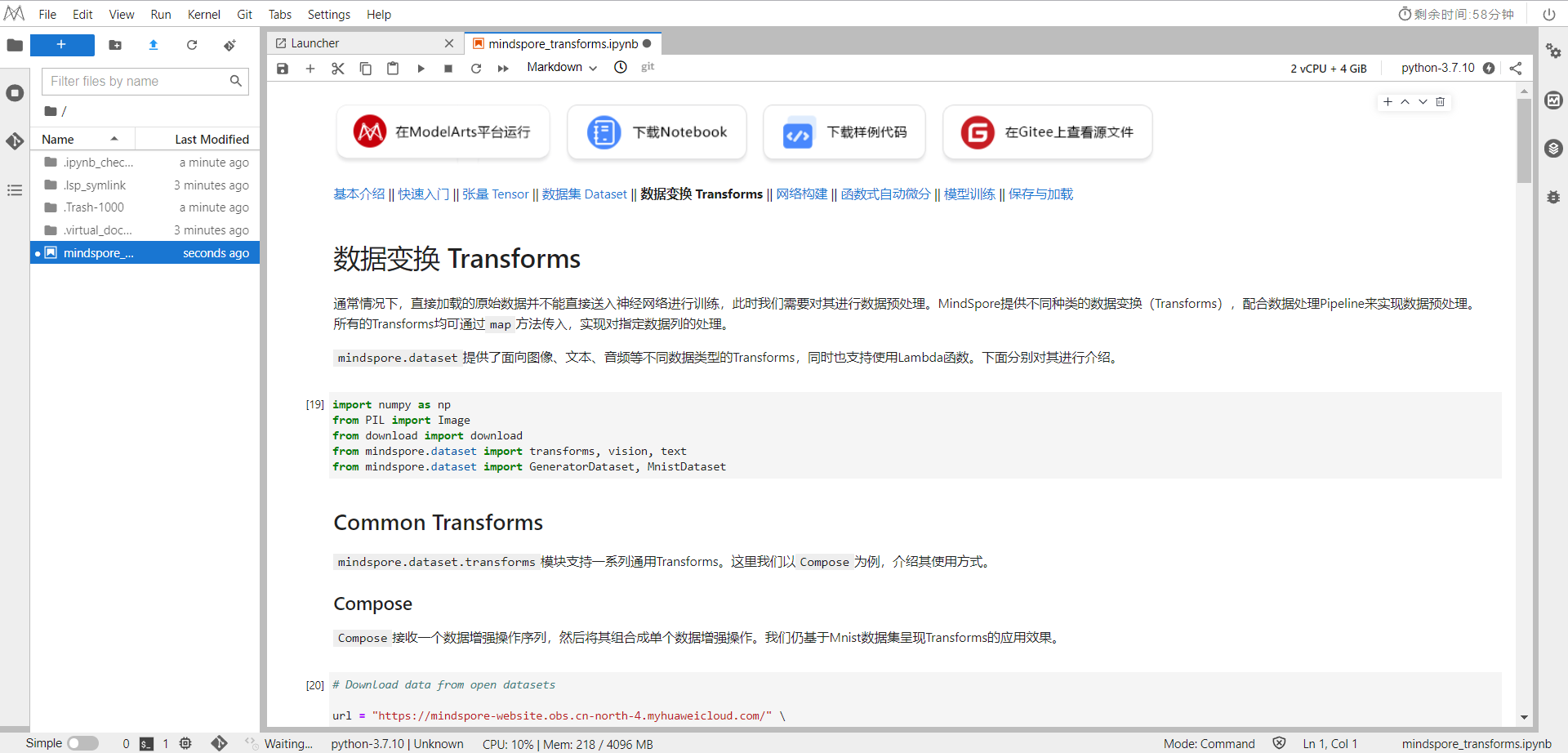Click the power shutdown icon
1568x753 pixels.
(x=1548, y=15)
